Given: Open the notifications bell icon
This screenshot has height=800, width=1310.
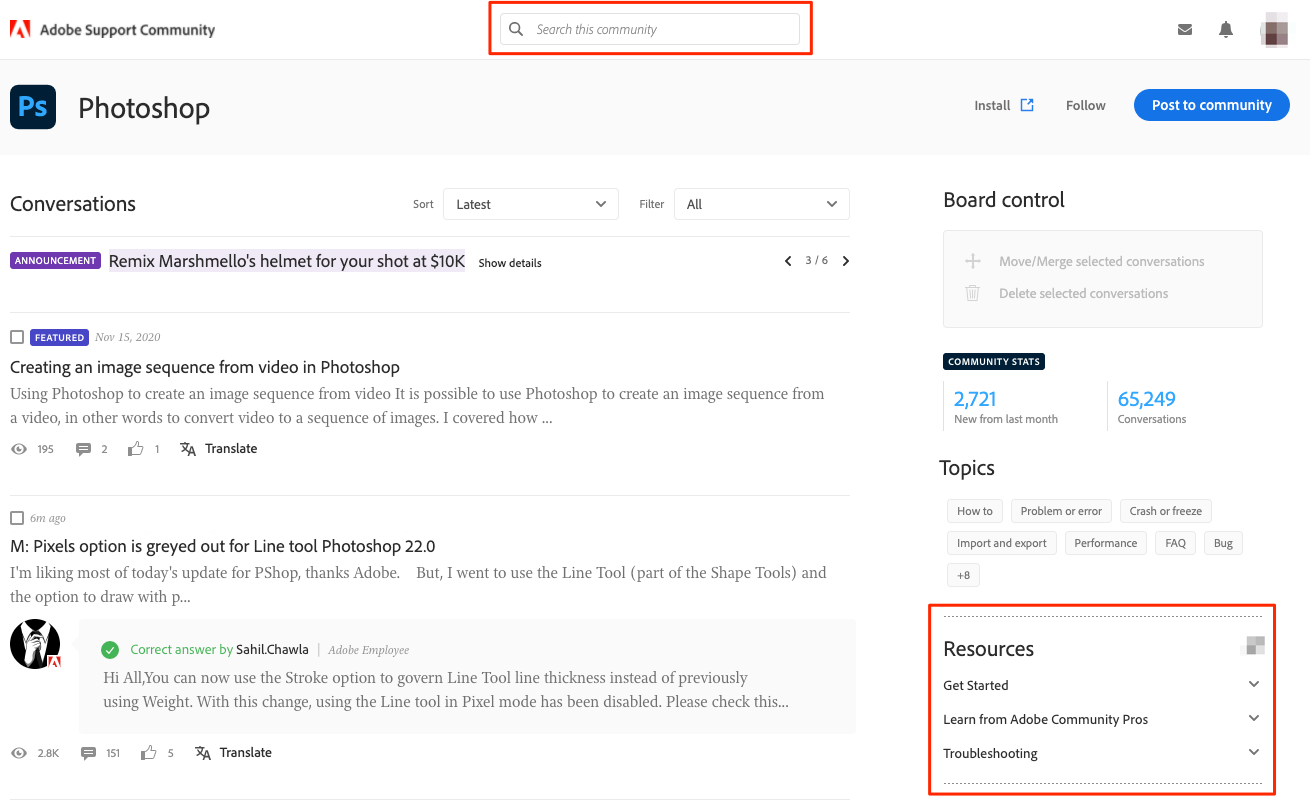Looking at the screenshot, I should (x=1225, y=29).
